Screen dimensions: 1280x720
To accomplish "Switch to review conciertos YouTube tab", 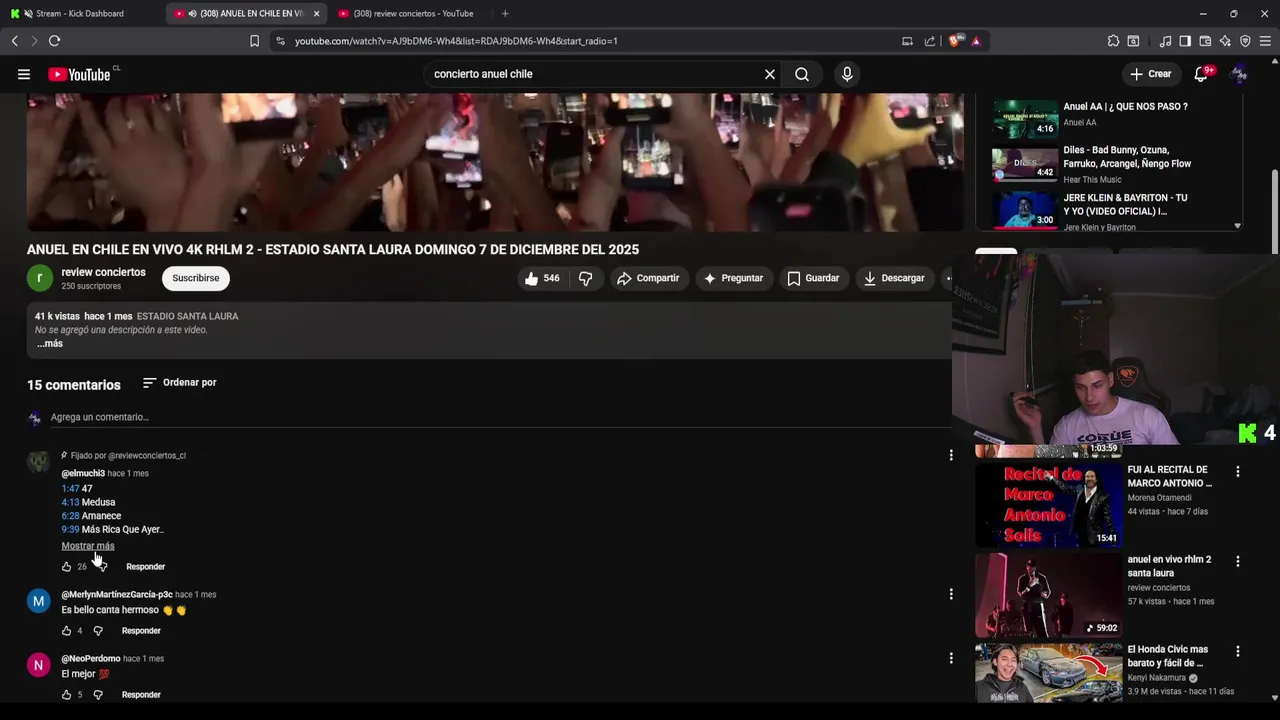I will click(413, 14).
